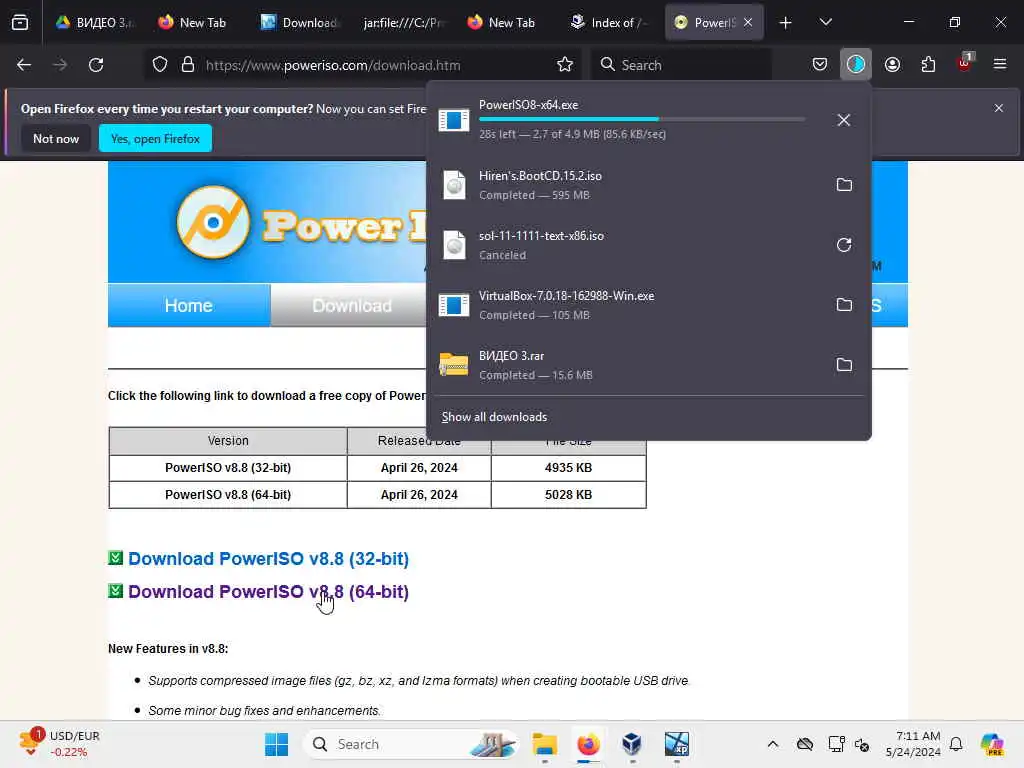Open Firefox from the taskbar
Image resolution: width=1024 pixels, height=768 pixels.
click(588, 744)
